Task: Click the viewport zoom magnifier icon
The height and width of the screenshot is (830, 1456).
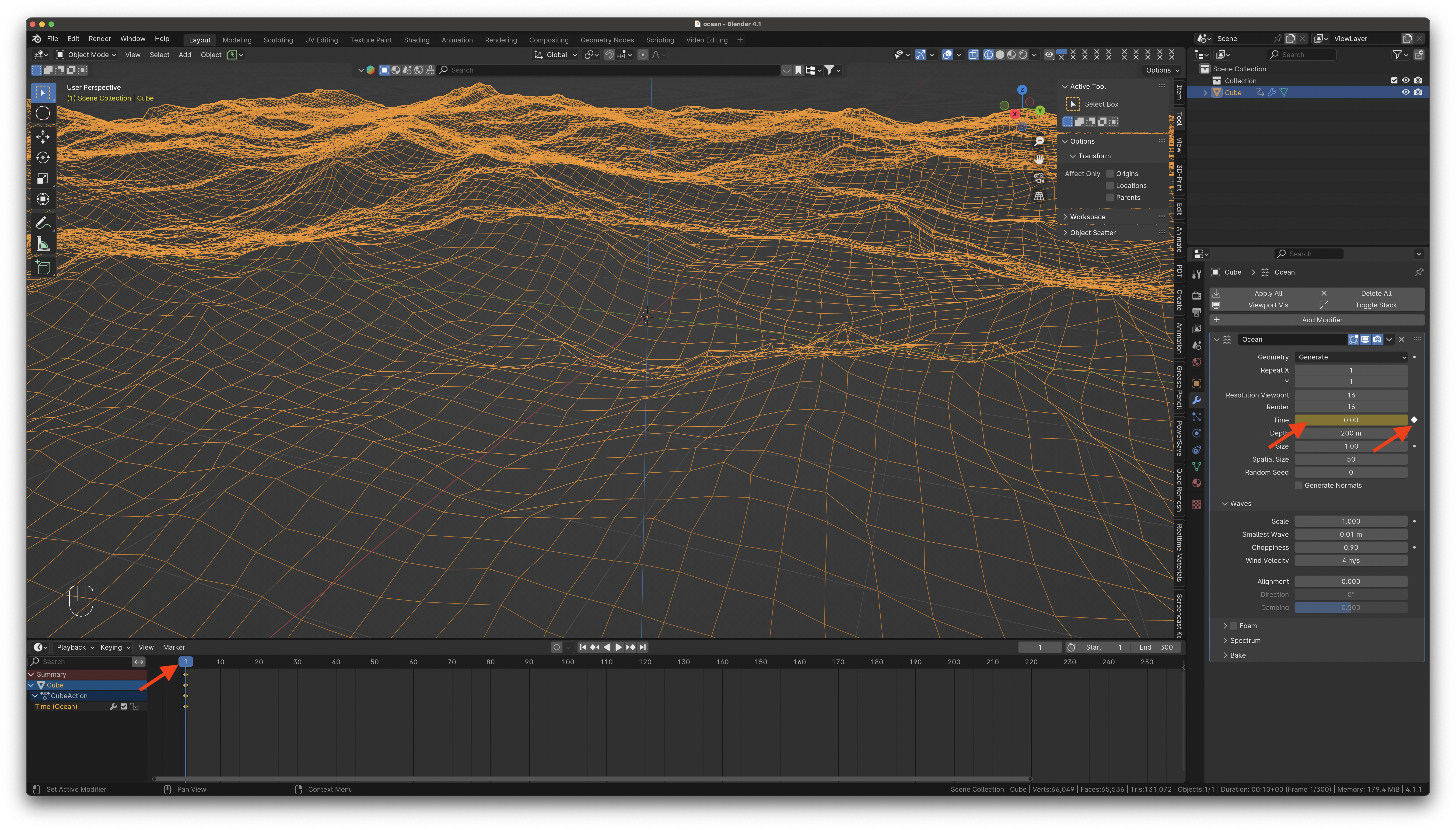Action: pos(1039,141)
